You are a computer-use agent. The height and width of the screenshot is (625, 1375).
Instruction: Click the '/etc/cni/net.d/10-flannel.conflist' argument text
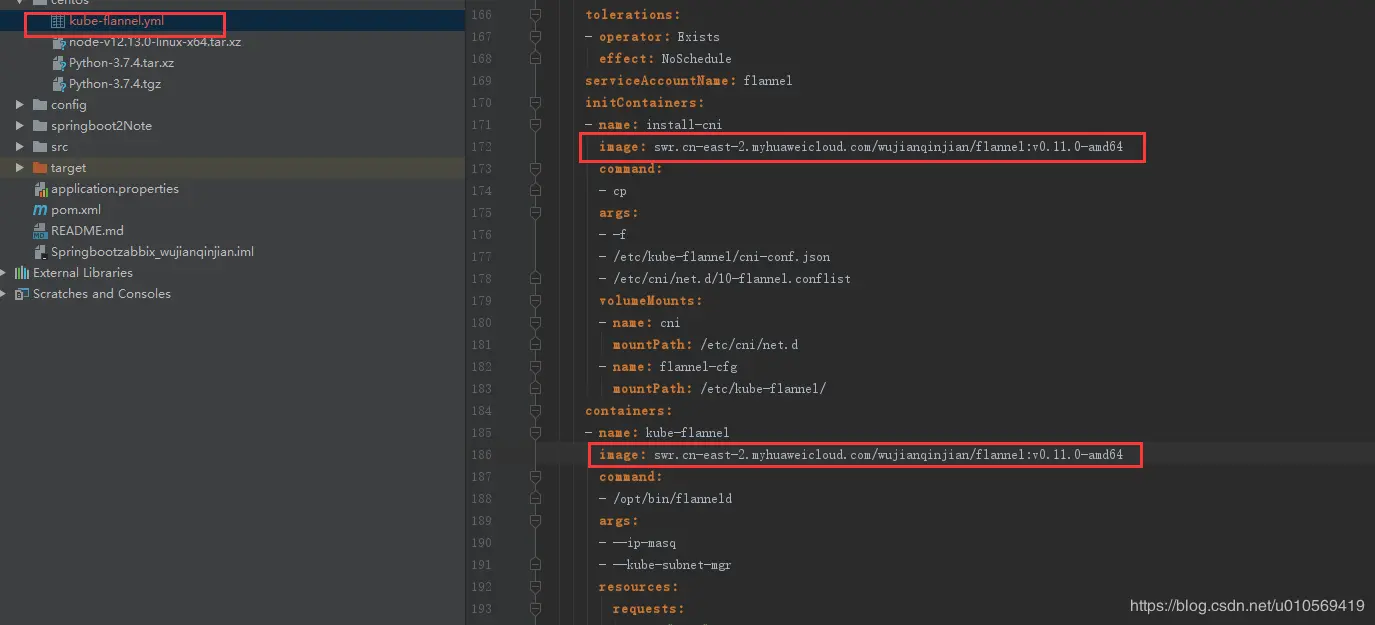point(732,279)
